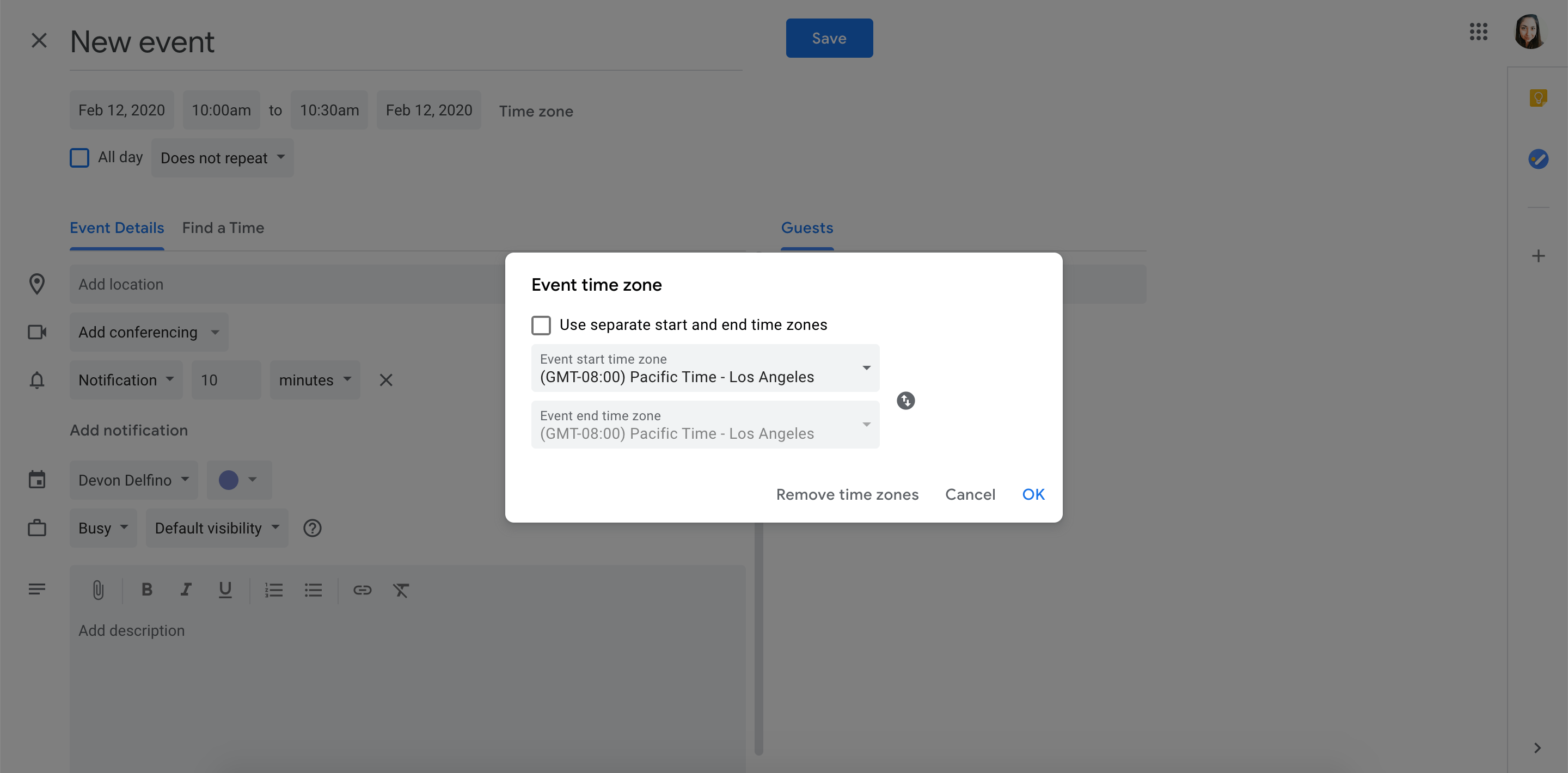Screen dimensions: 1568x773
Task: Open the Does not repeat dropdown
Action: pos(222,158)
